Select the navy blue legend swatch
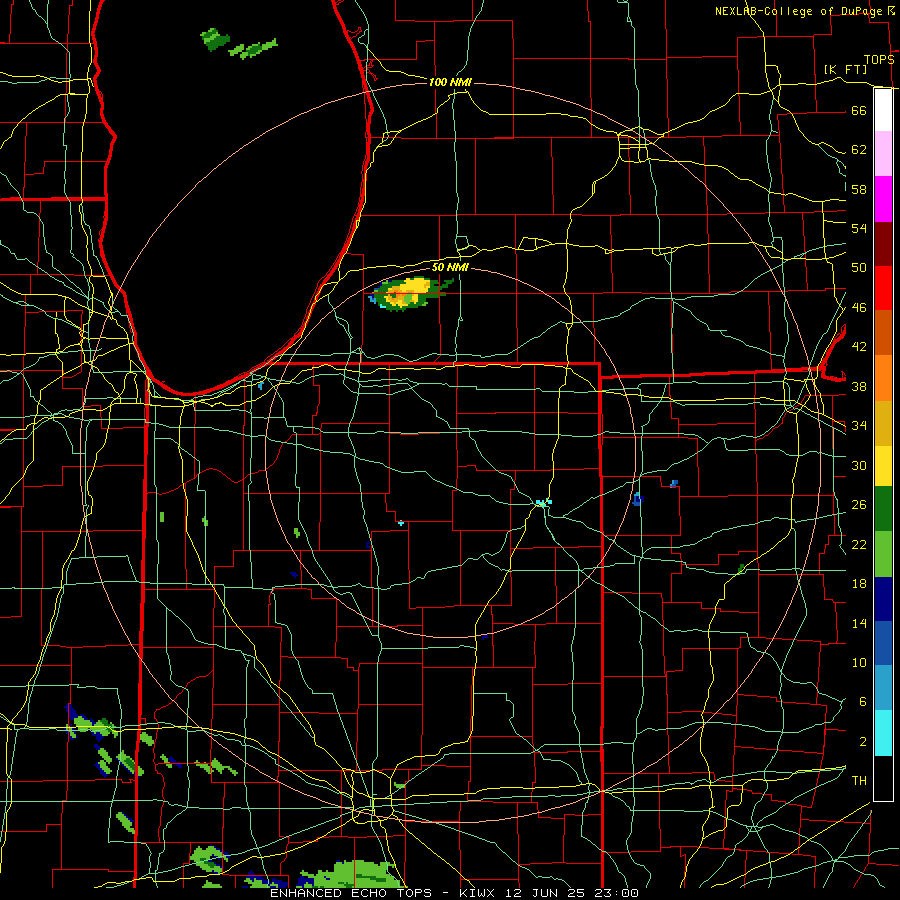This screenshot has width=900, height=900. pyautogui.click(x=883, y=599)
